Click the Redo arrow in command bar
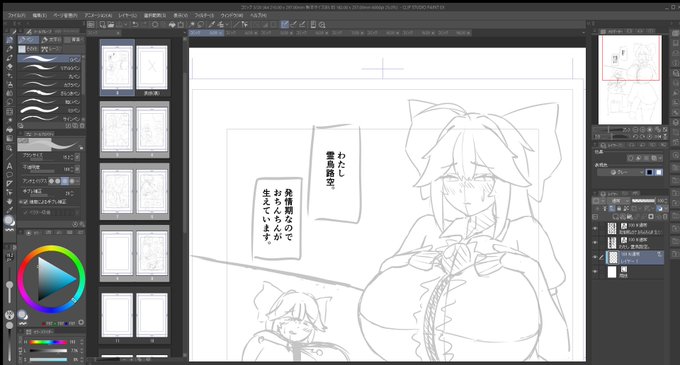The image size is (680, 365). pyautogui.click(x=144, y=25)
